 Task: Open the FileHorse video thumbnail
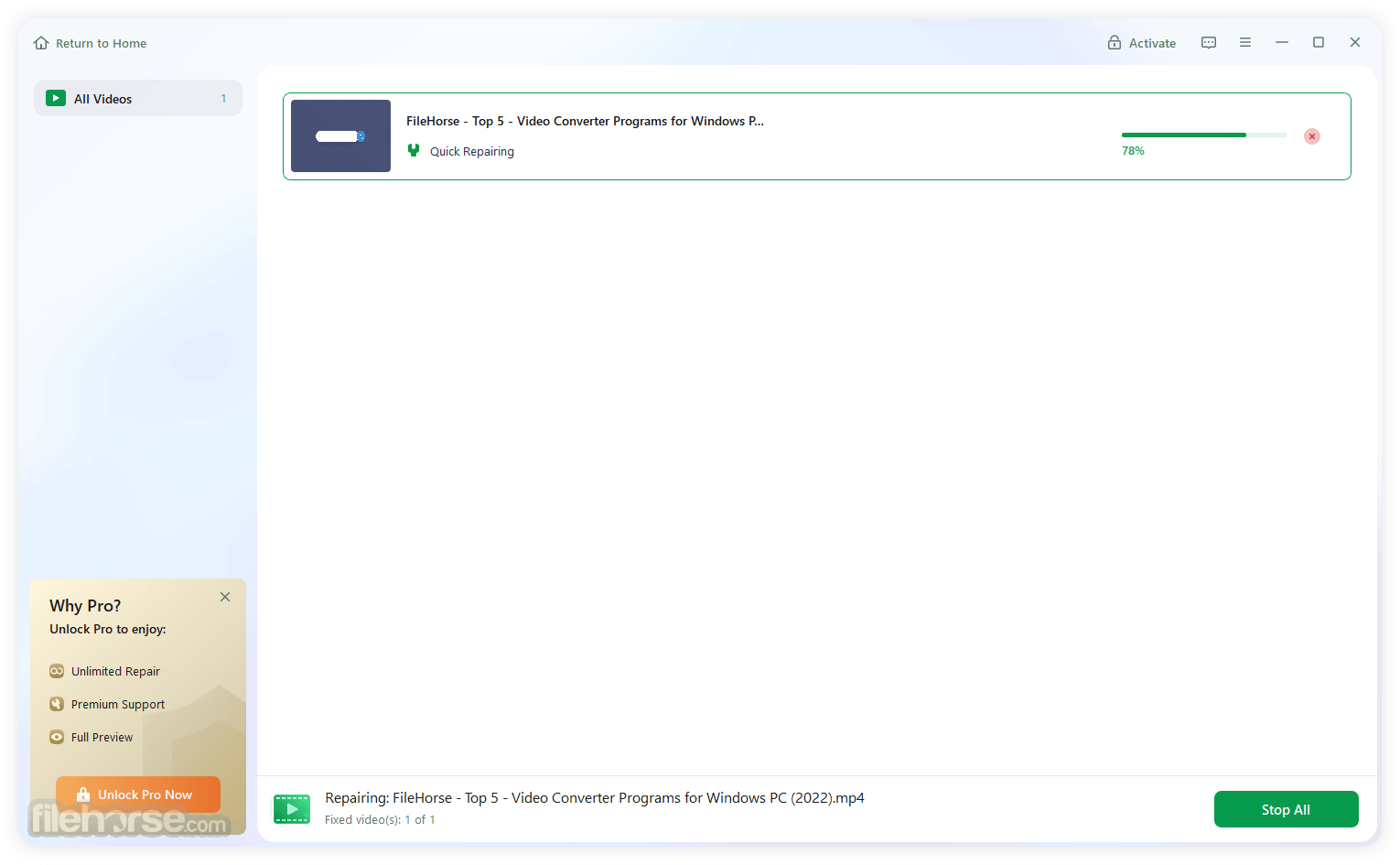click(340, 135)
